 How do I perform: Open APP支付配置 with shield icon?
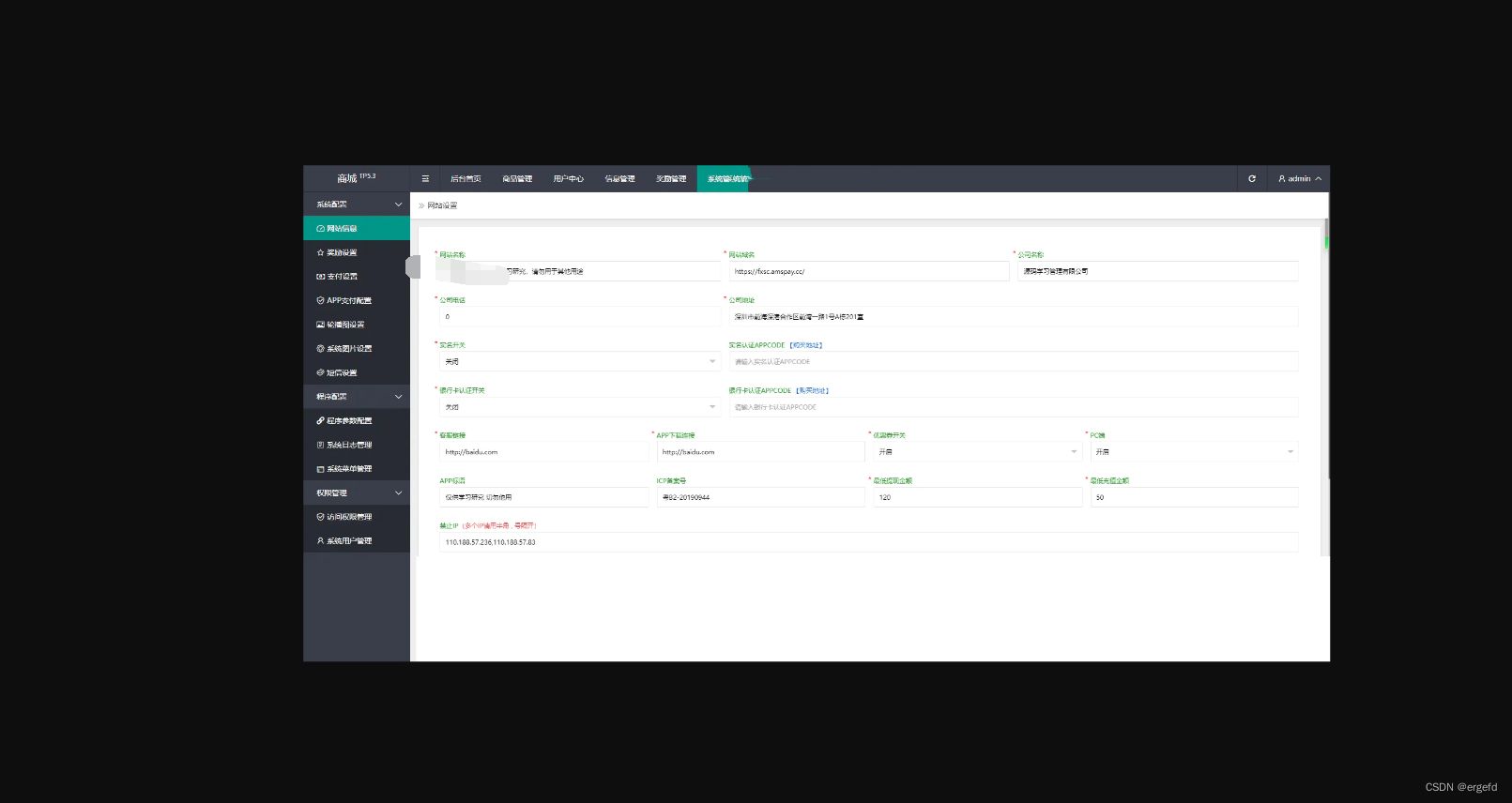(x=348, y=301)
